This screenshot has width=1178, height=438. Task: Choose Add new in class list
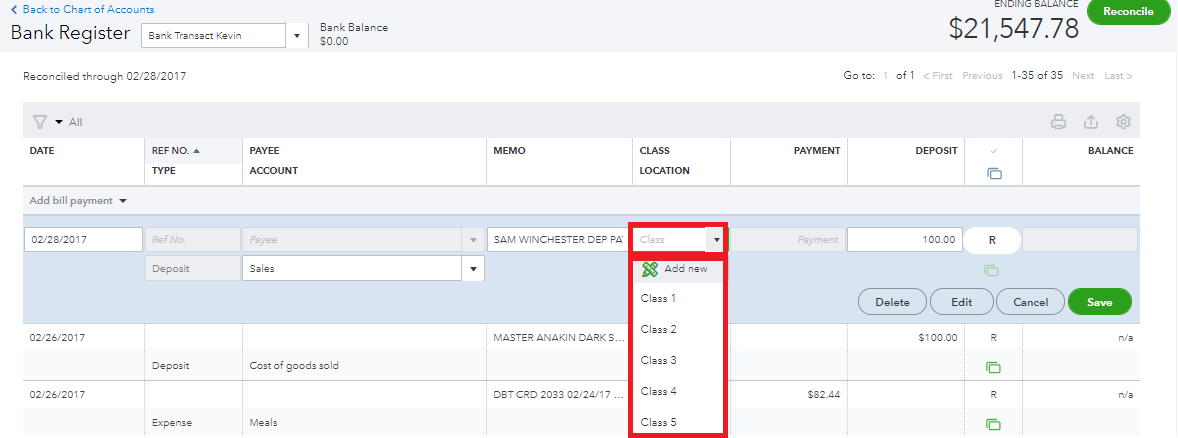pos(678,269)
